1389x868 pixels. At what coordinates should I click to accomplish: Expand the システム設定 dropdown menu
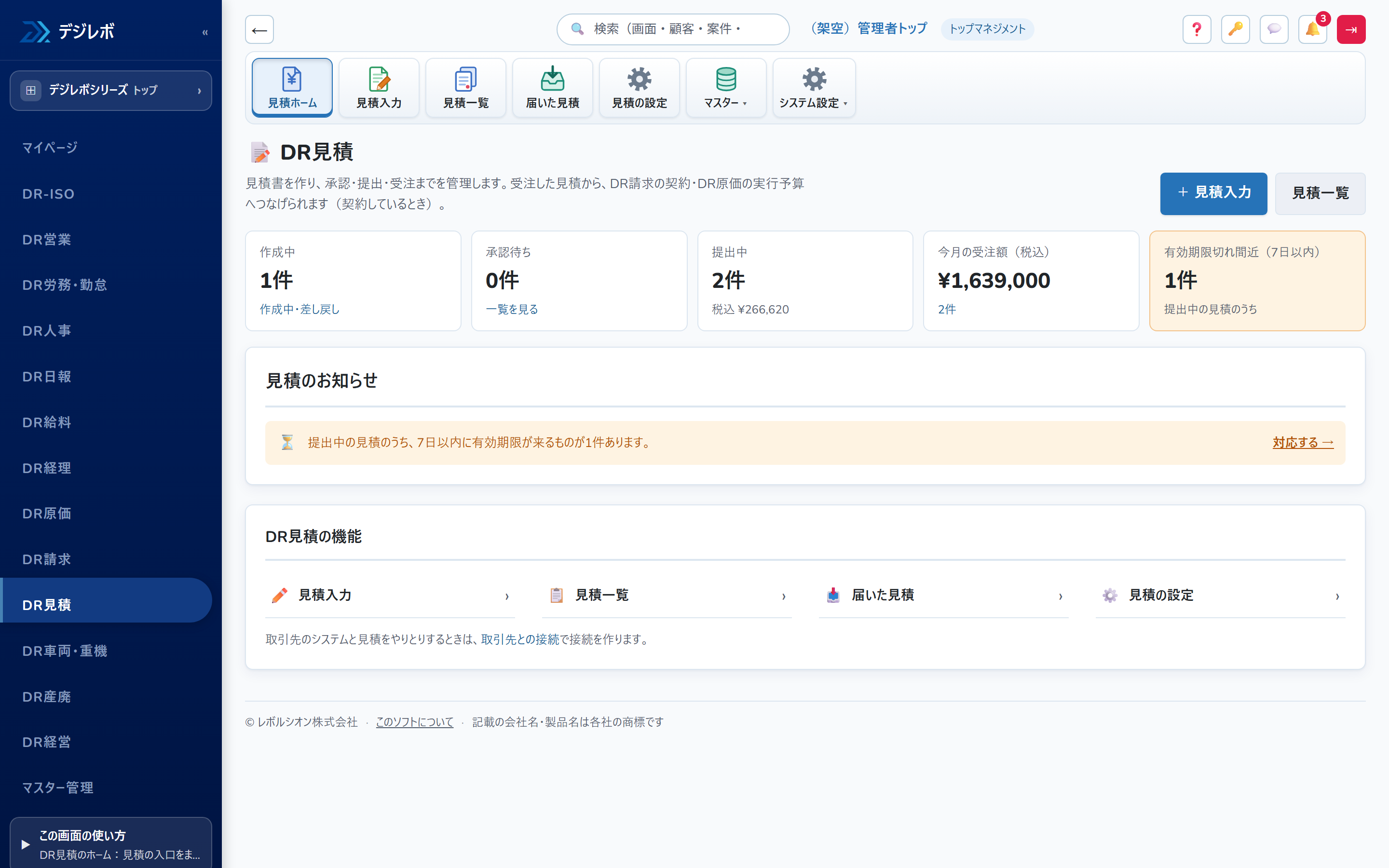[814, 87]
